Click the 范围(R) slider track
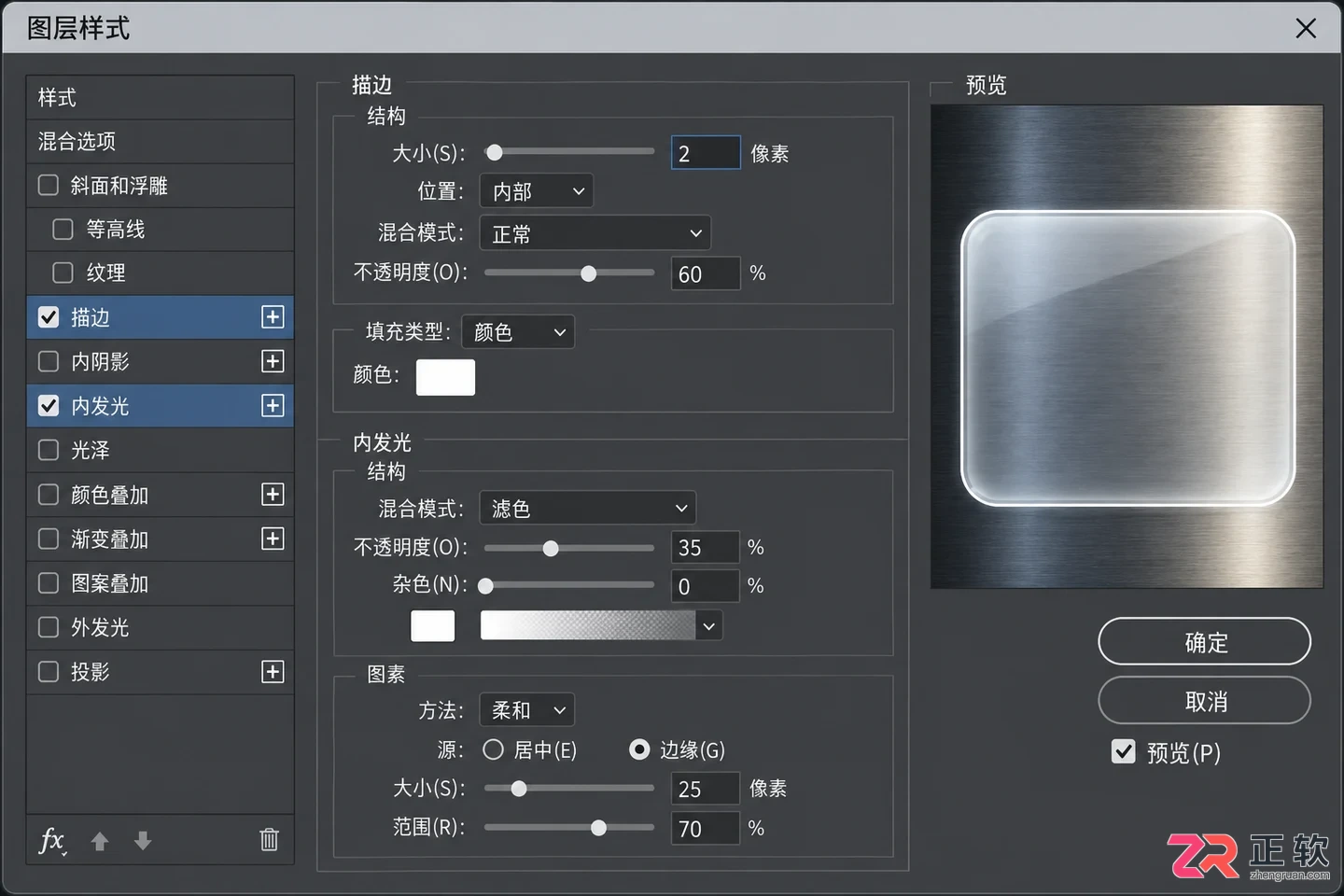Image resolution: width=1344 pixels, height=896 pixels. coord(569,828)
